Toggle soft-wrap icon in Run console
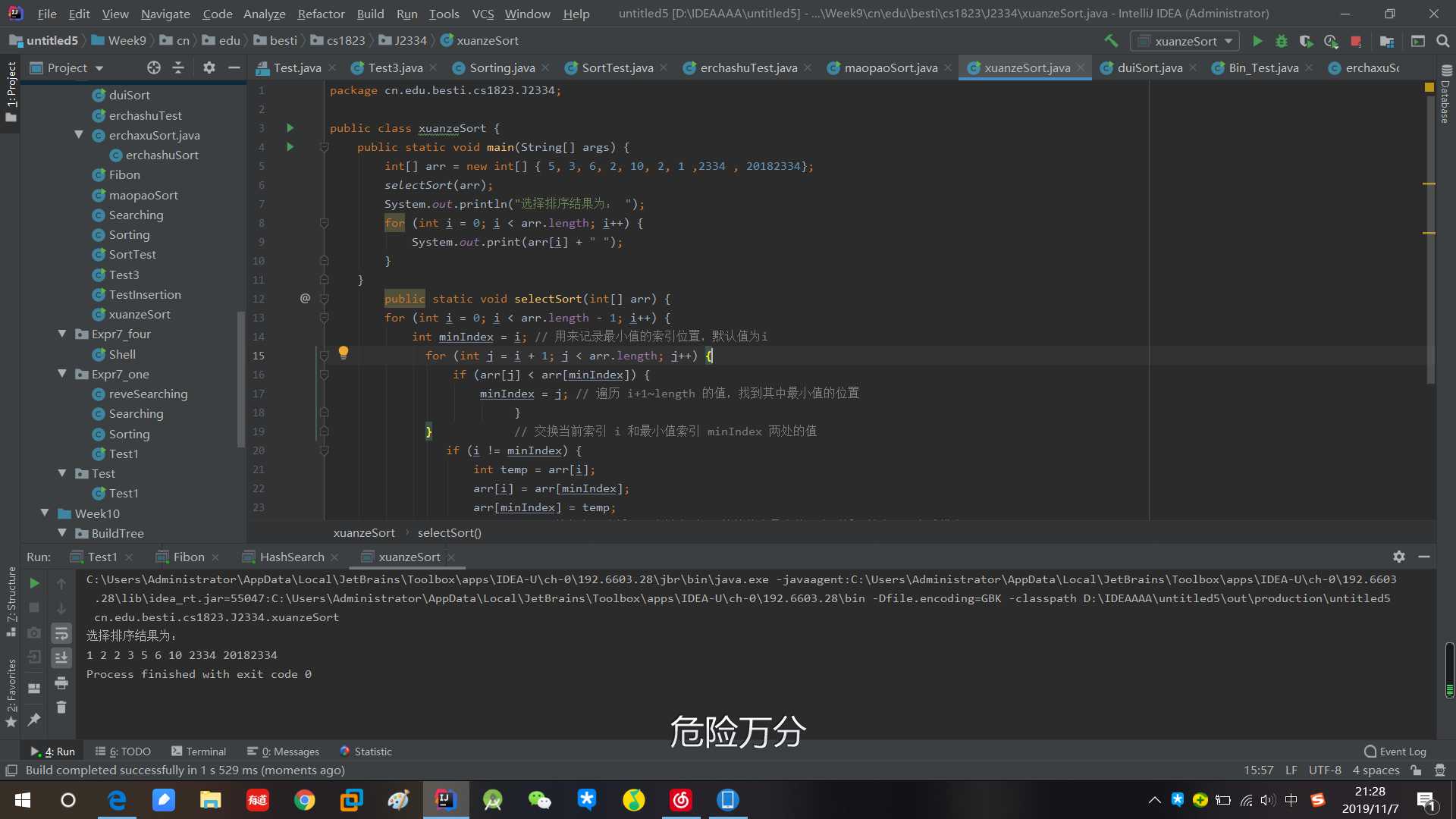Screen dimensions: 1456x819 (61, 633)
